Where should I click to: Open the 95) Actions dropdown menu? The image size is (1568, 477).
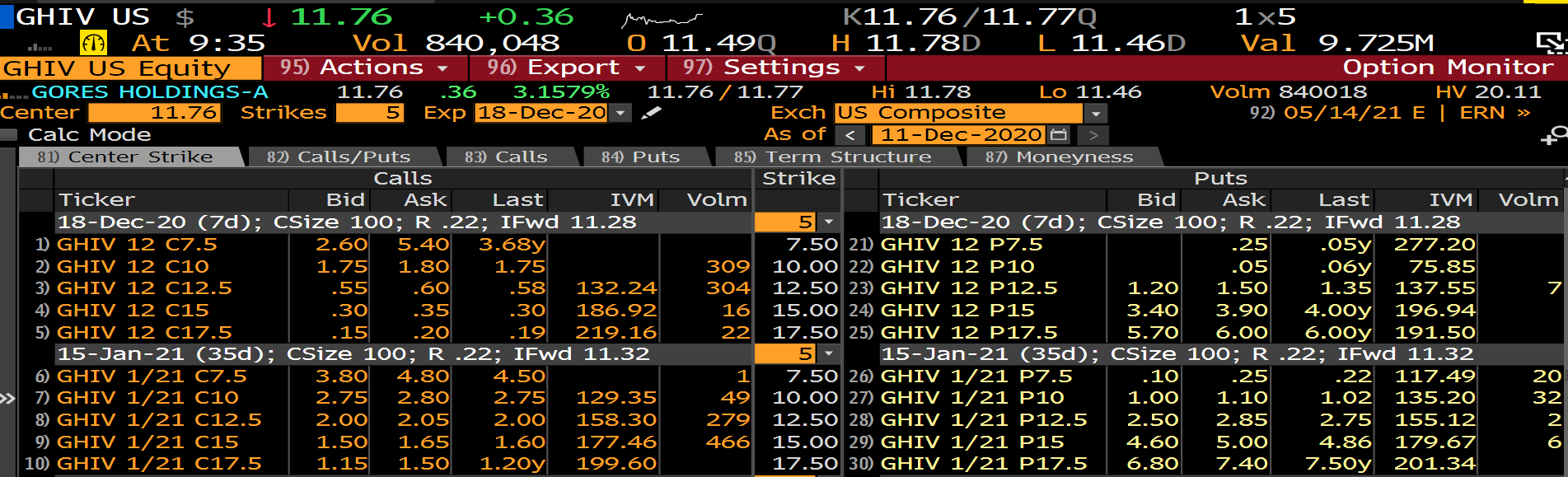365,68
